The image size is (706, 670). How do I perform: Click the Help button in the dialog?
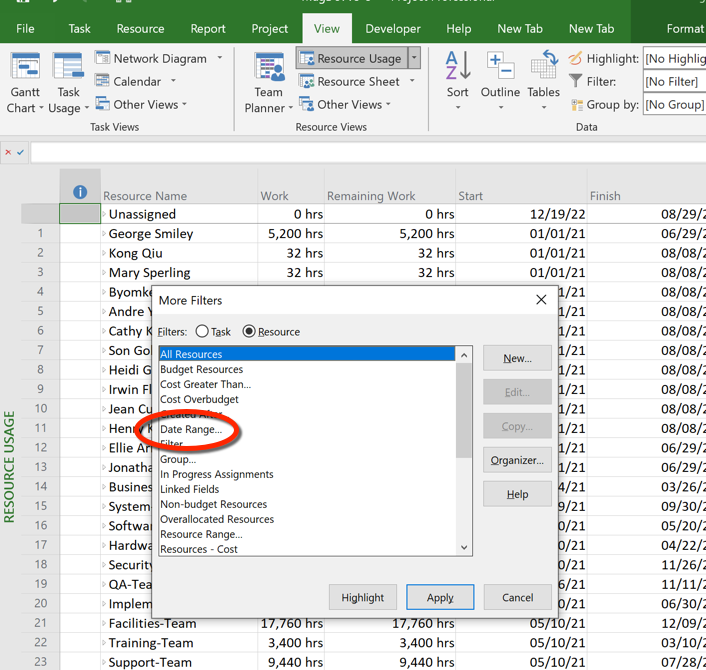click(517, 494)
